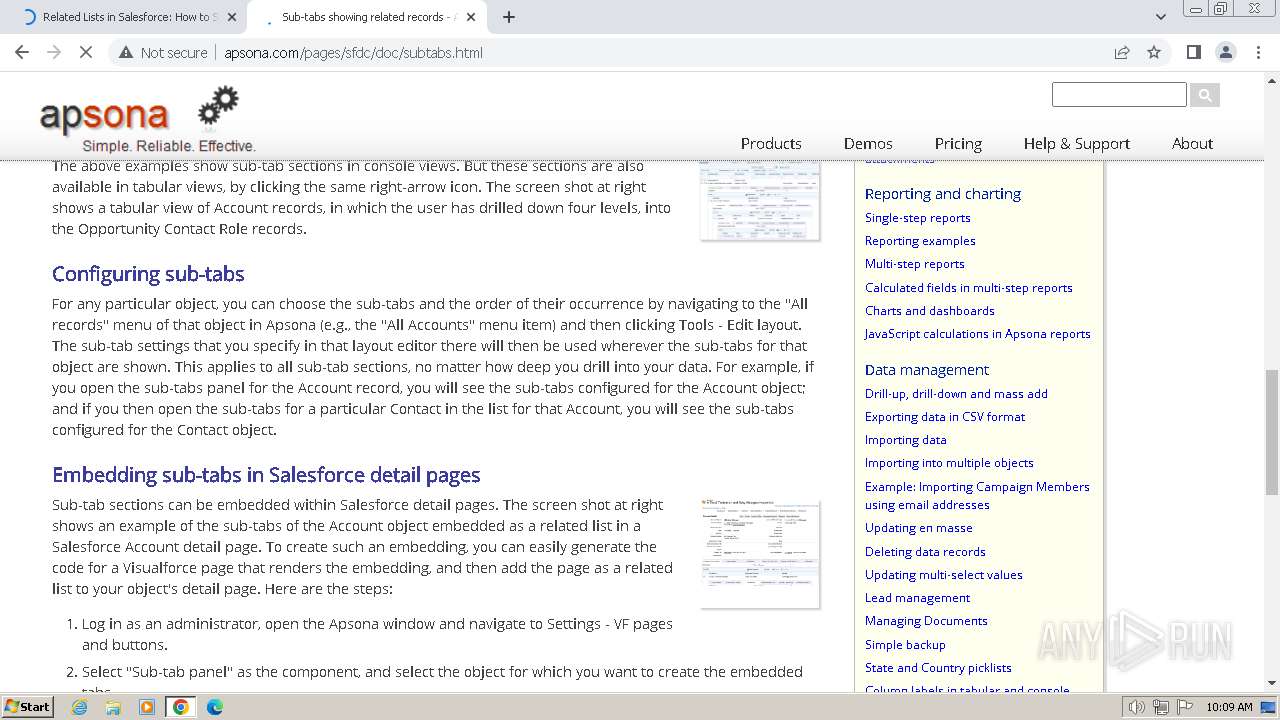Open the Demos menu
The image size is (1280, 720).
pos(868,143)
